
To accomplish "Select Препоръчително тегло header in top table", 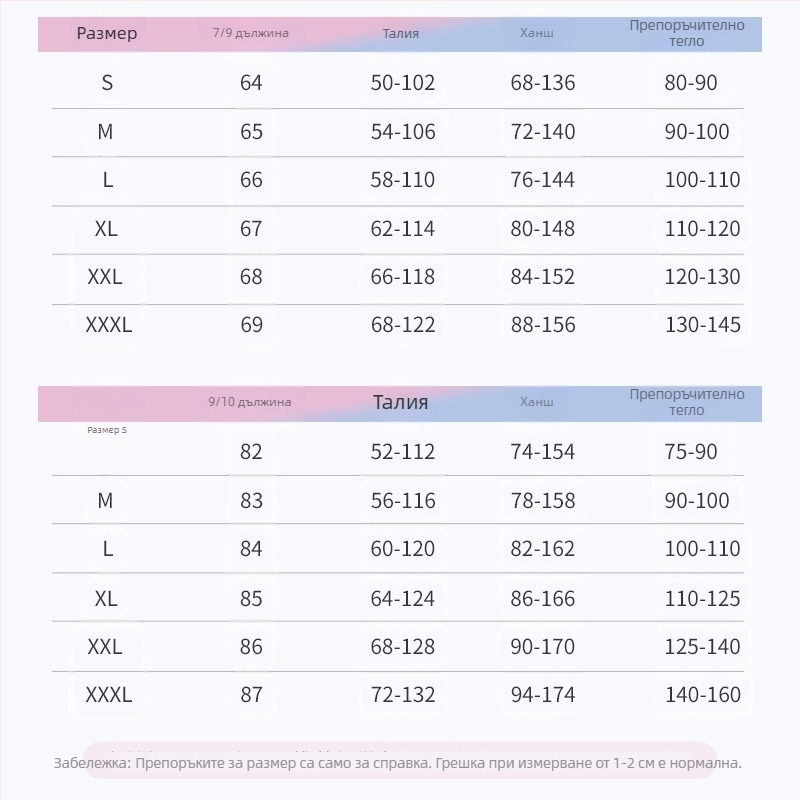I will click(x=687, y=33).
